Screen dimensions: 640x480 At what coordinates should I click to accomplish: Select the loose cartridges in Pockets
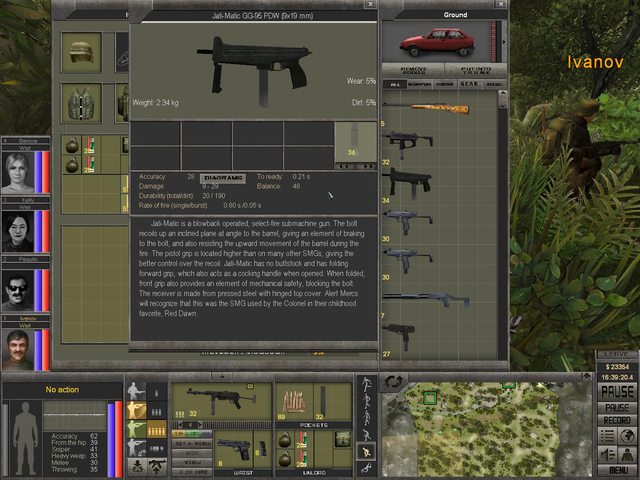(x=294, y=402)
